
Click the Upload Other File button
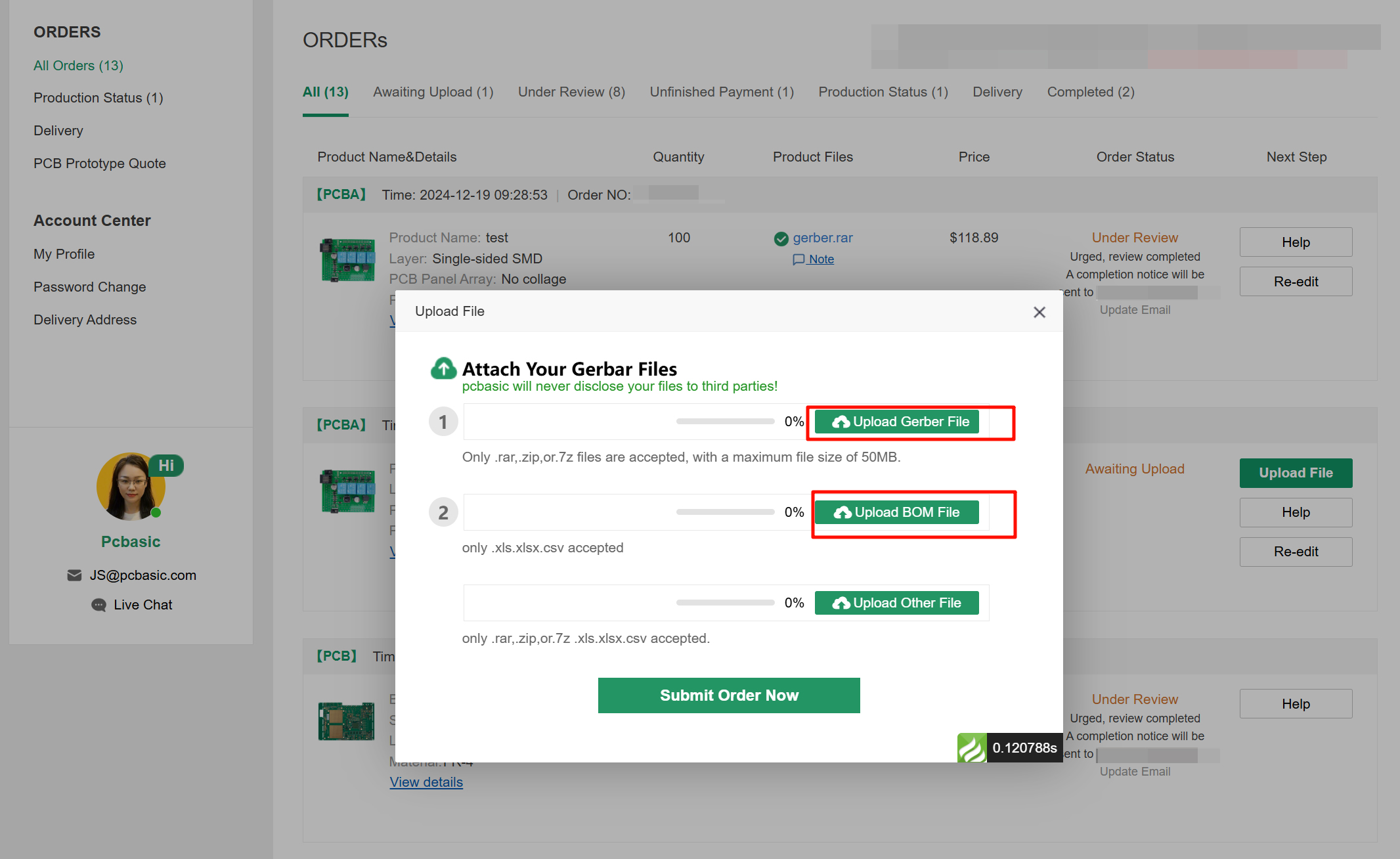[x=896, y=603]
